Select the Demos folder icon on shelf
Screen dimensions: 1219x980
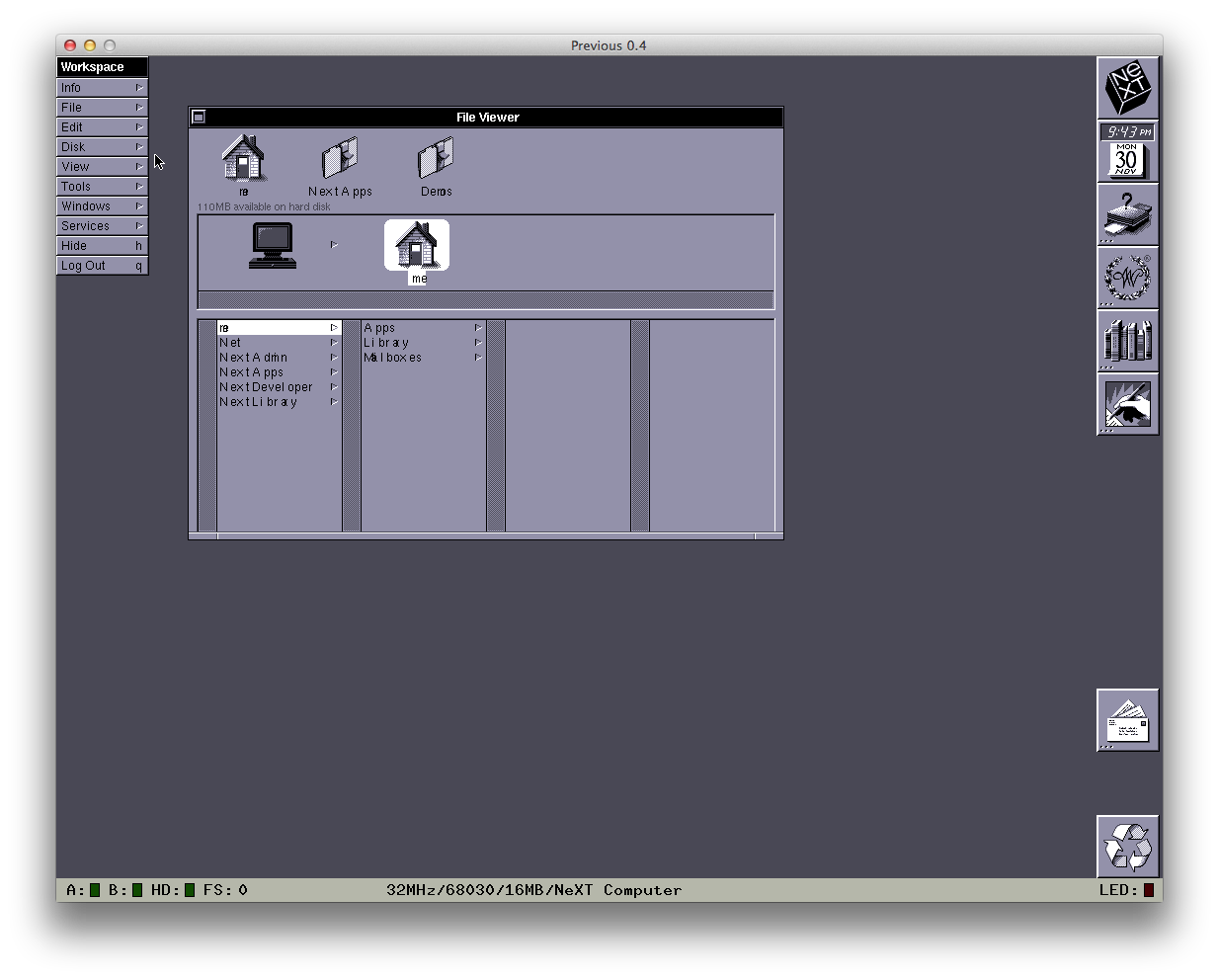coord(436,160)
